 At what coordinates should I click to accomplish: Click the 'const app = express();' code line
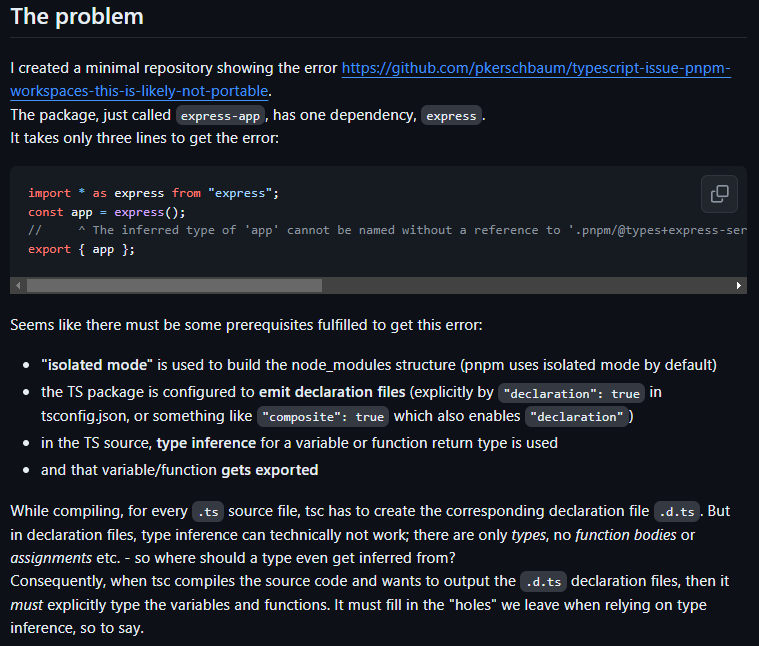click(x=107, y=212)
